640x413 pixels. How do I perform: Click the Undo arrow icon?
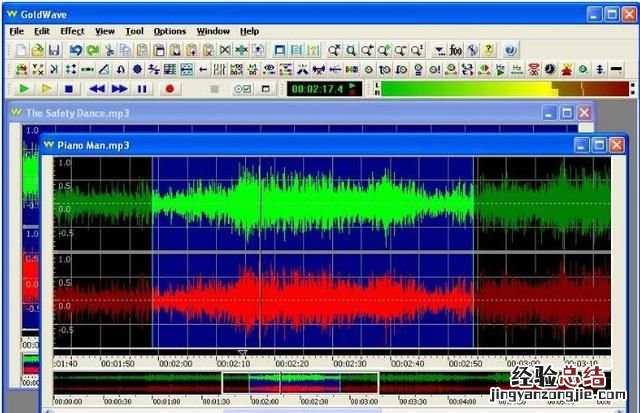pos(76,49)
